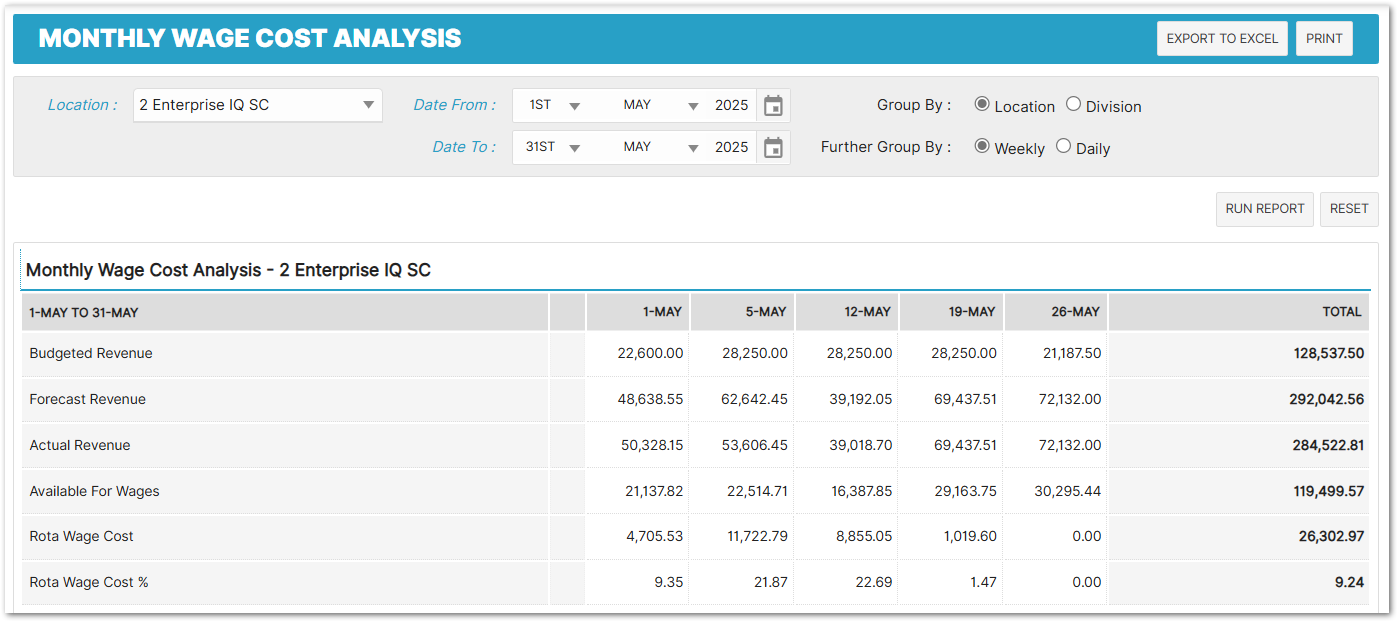Click the Print button
1398x622 pixels.
point(1324,39)
